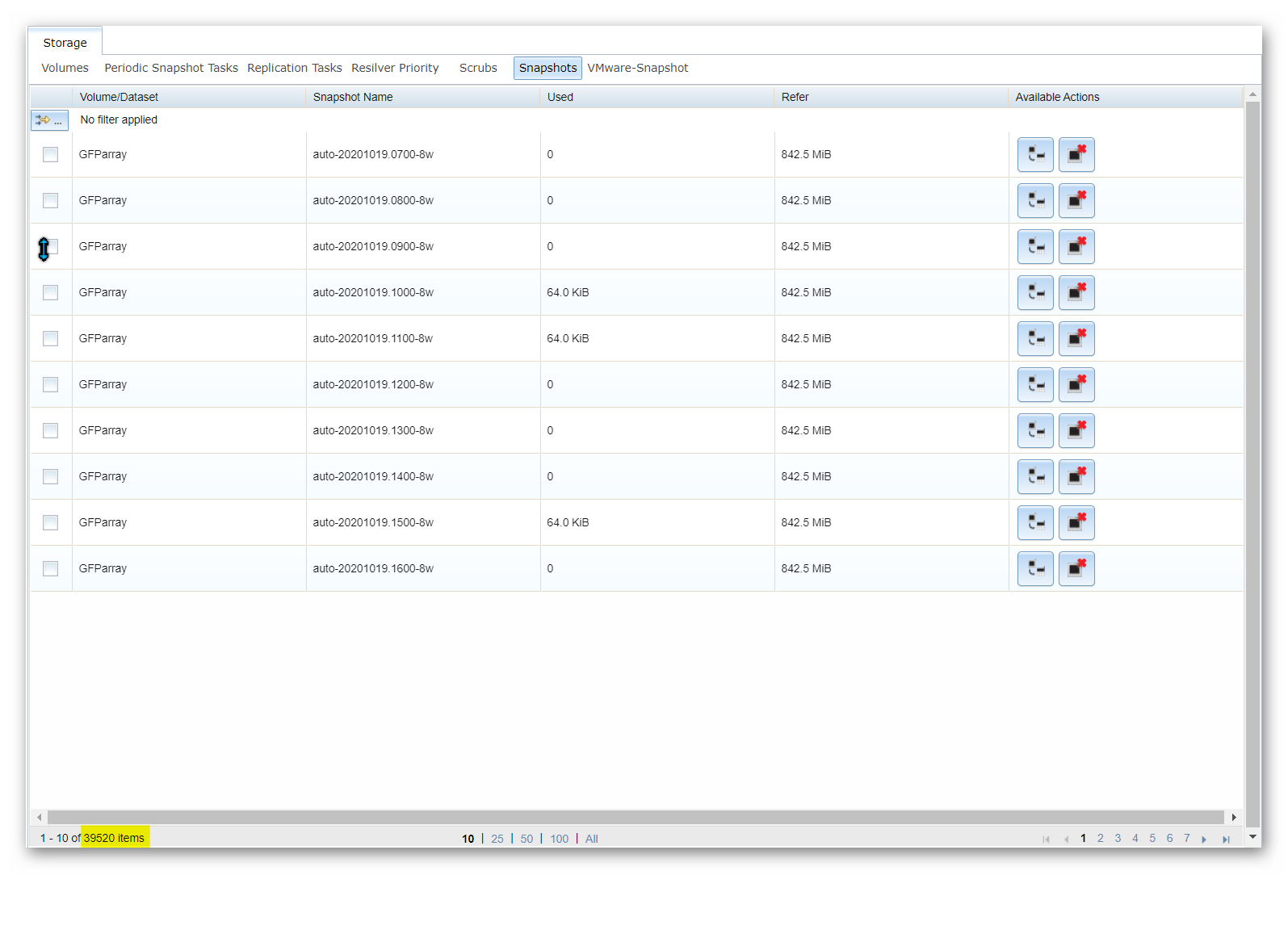The width and height of the screenshot is (1288, 938).
Task: Jump to last page arrow
Action: coord(1226,840)
